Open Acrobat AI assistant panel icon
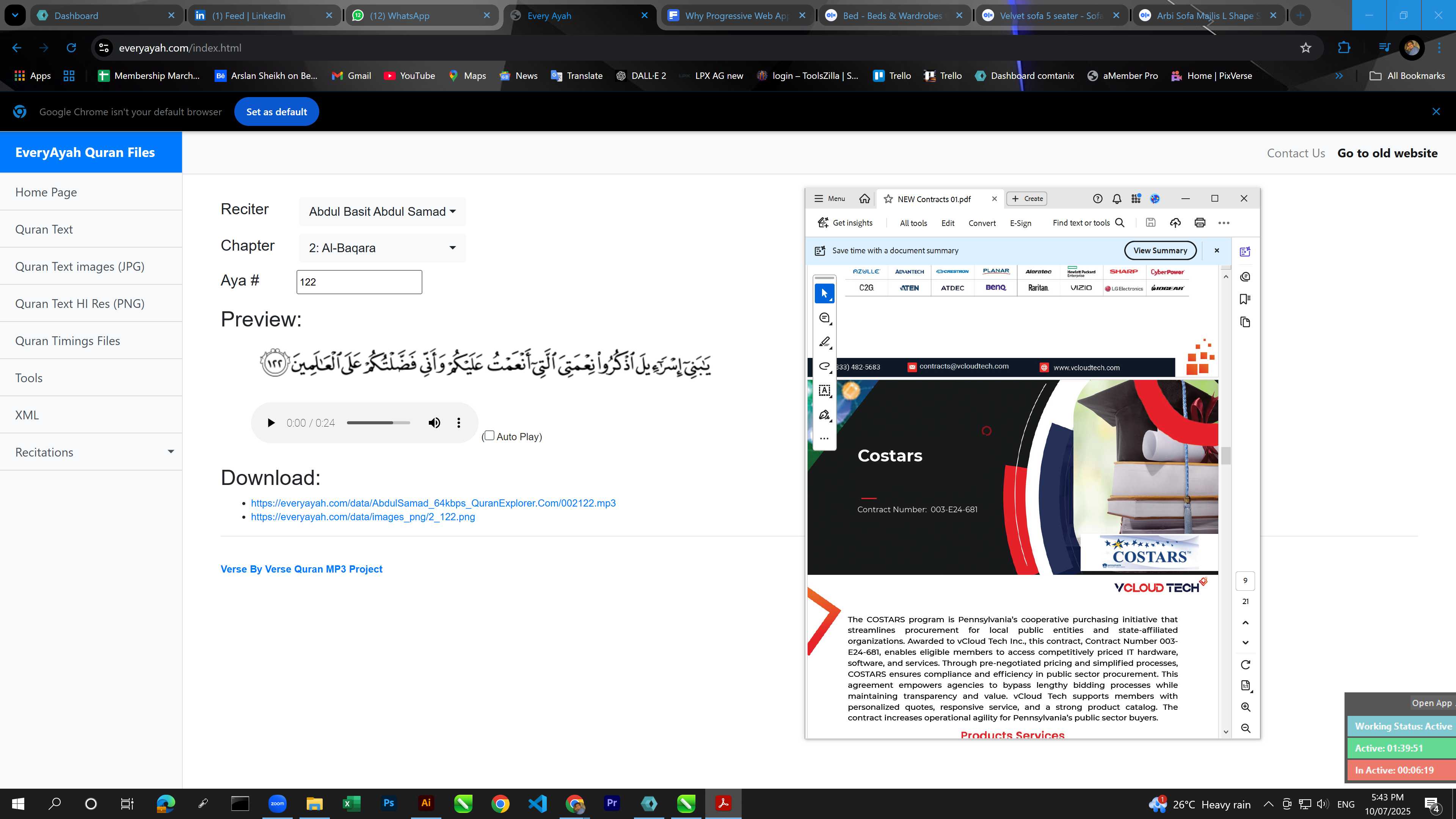 1244,252
